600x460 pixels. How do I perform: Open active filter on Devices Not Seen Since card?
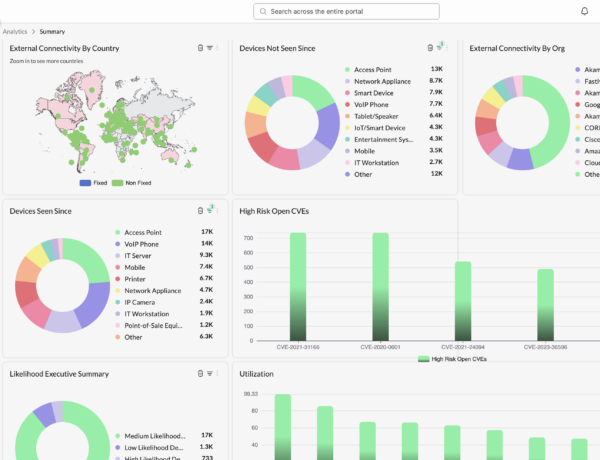tap(440, 47)
